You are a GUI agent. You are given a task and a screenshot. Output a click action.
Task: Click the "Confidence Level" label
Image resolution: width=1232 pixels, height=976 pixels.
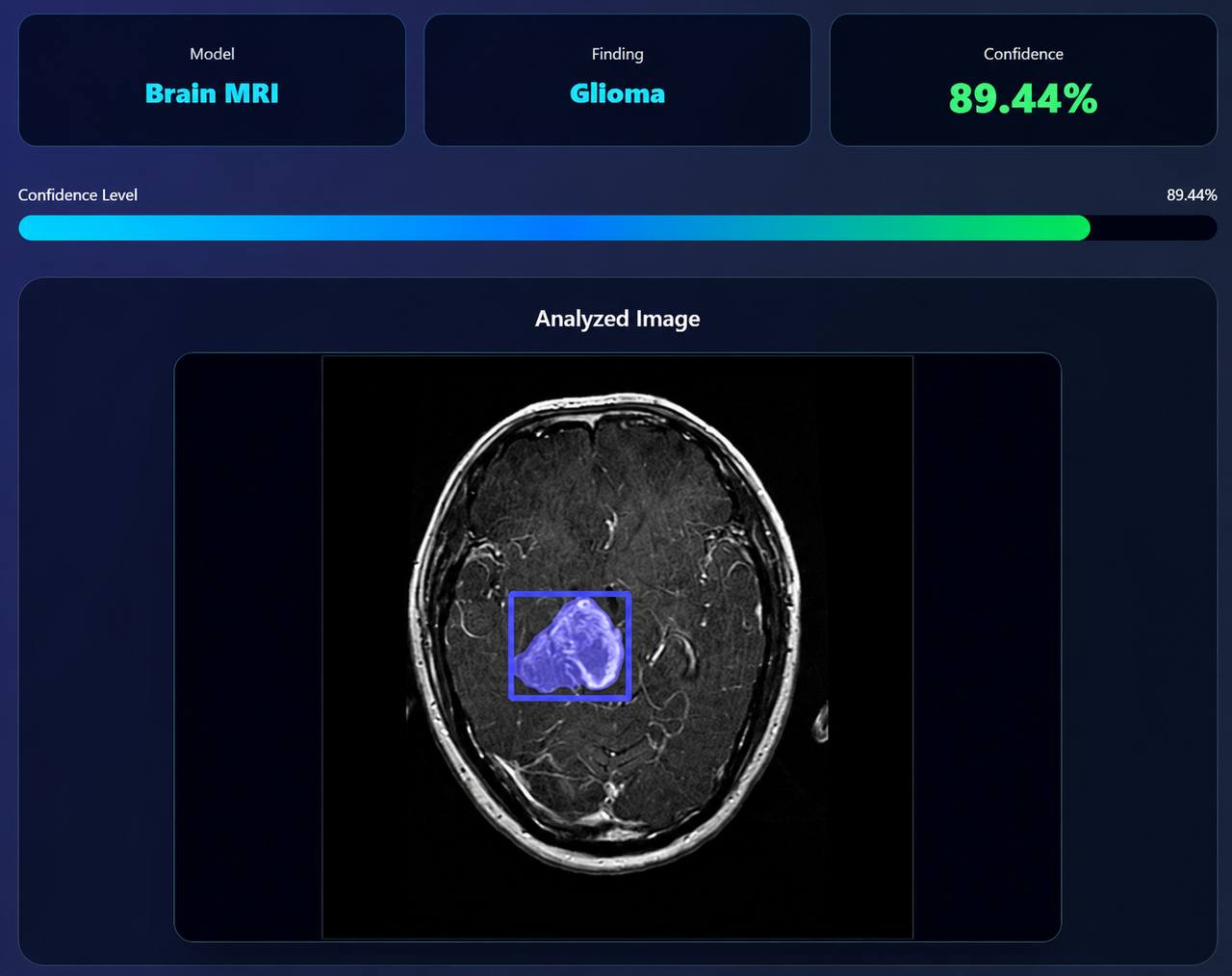(78, 194)
